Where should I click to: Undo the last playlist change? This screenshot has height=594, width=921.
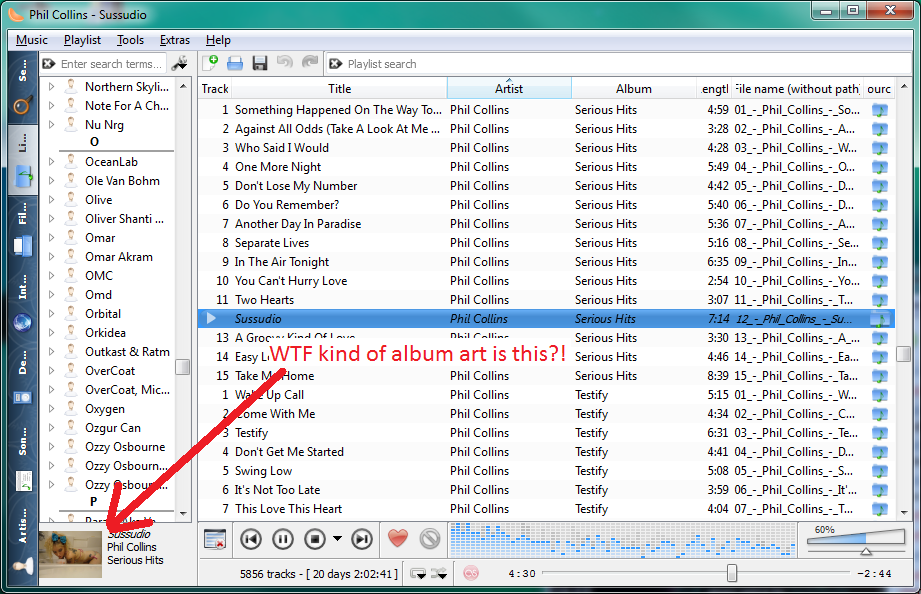(x=285, y=62)
